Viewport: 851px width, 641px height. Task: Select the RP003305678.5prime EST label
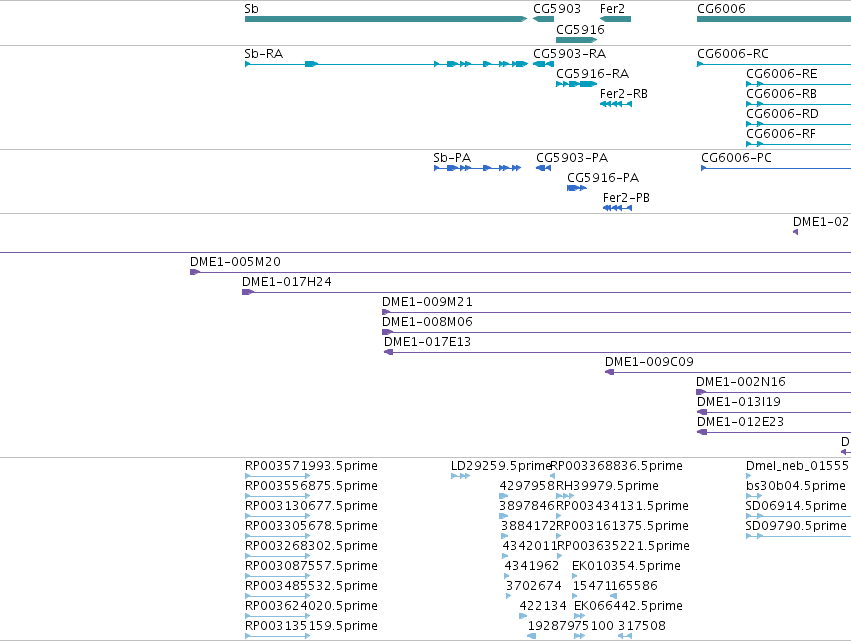[311, 526]
